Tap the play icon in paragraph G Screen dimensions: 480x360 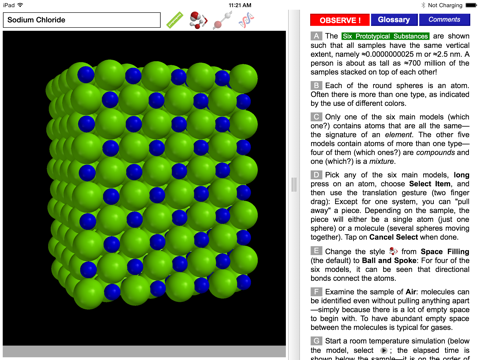point(384,350)
